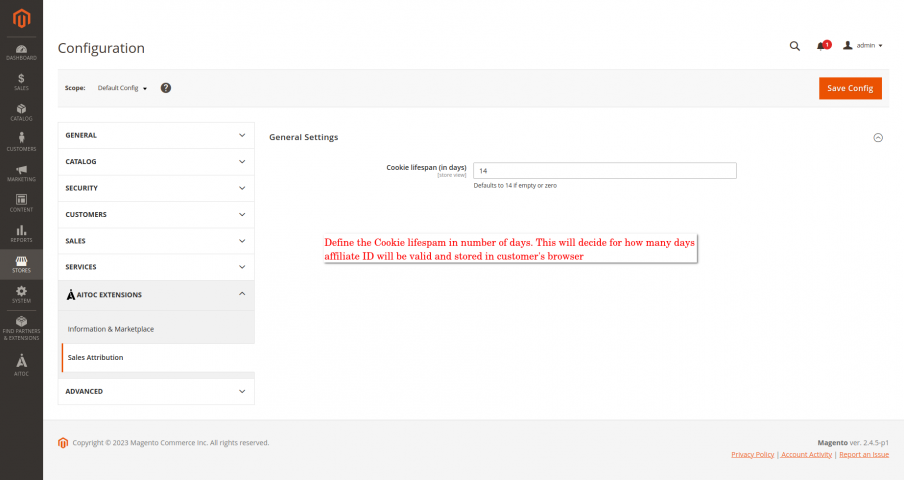Expand the Sales configuration section

[156, 241]
